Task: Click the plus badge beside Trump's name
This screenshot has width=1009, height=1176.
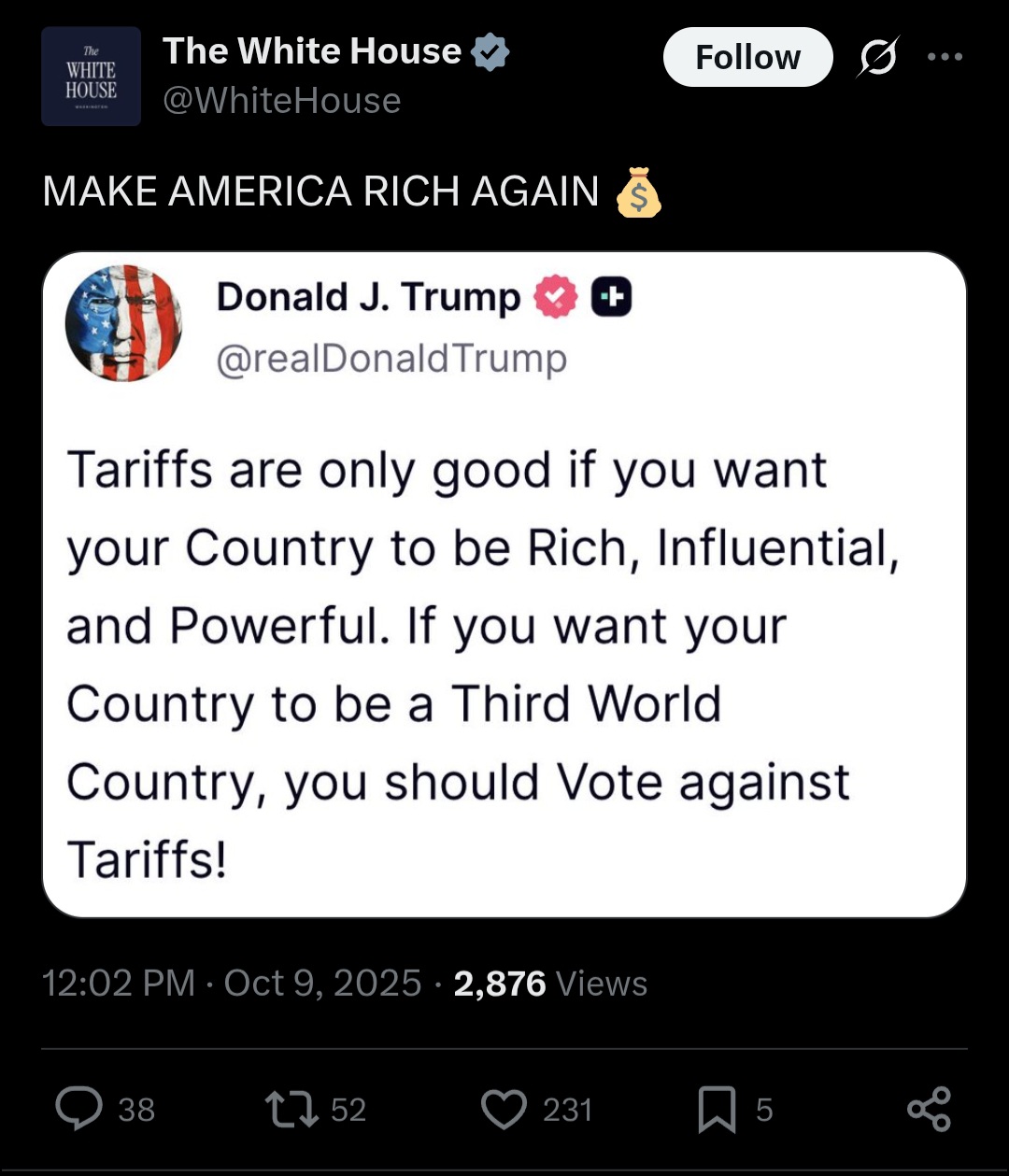Action: coord(611,297)
